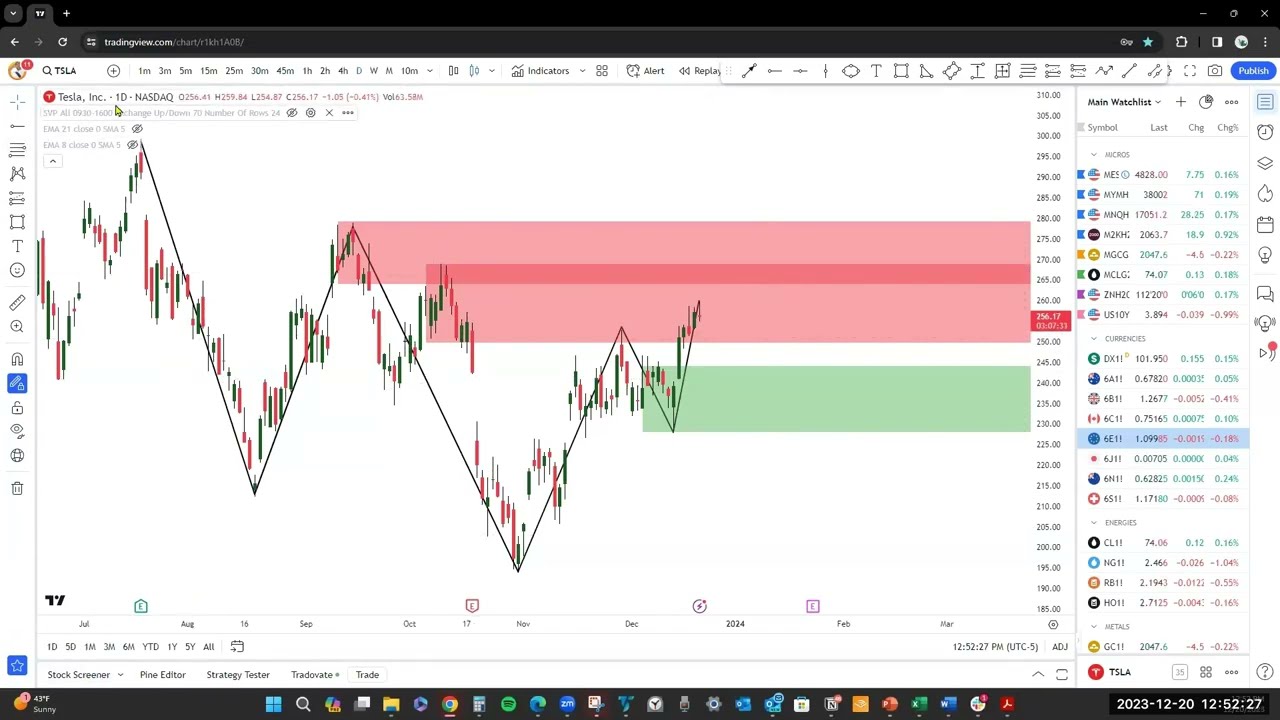
Task: Set date range to YTD
Action: pyautogui.click(x=150, y=647)
